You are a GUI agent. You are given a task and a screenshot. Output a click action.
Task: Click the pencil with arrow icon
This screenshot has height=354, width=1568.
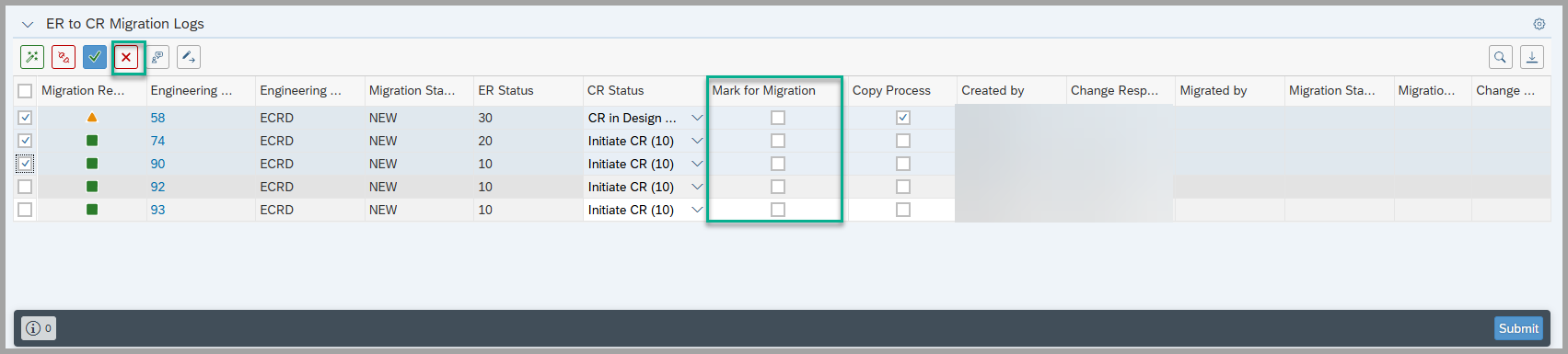pos(189,57)
